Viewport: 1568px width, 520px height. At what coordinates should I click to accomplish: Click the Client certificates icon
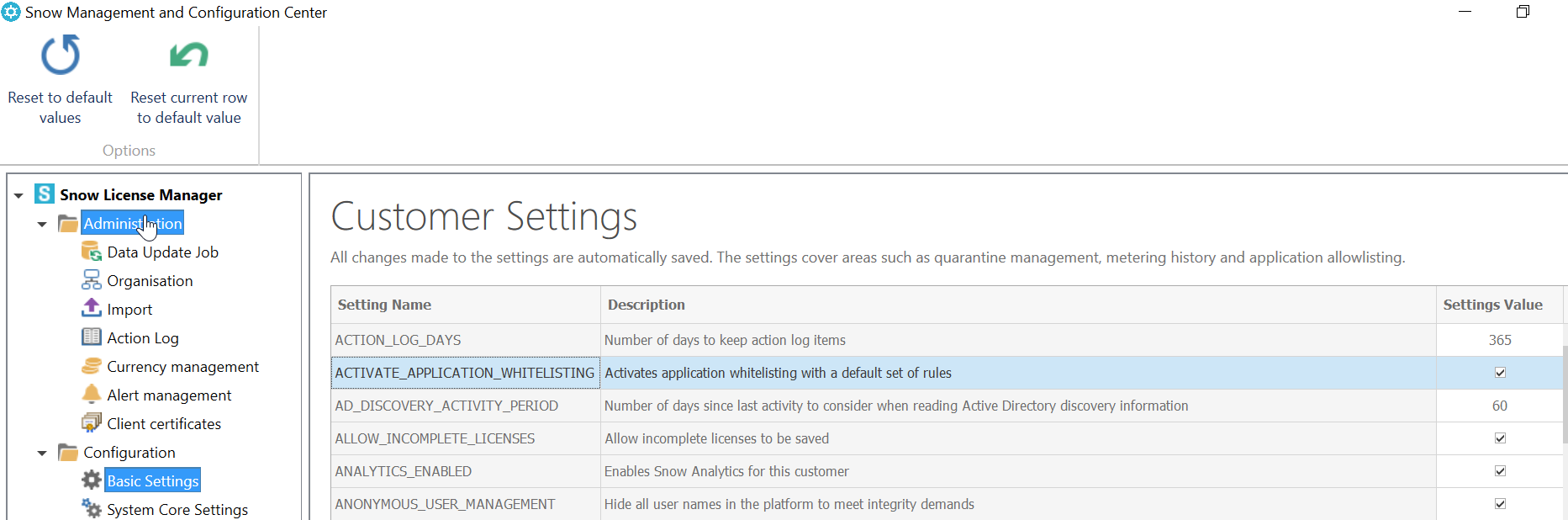point(92,423)
